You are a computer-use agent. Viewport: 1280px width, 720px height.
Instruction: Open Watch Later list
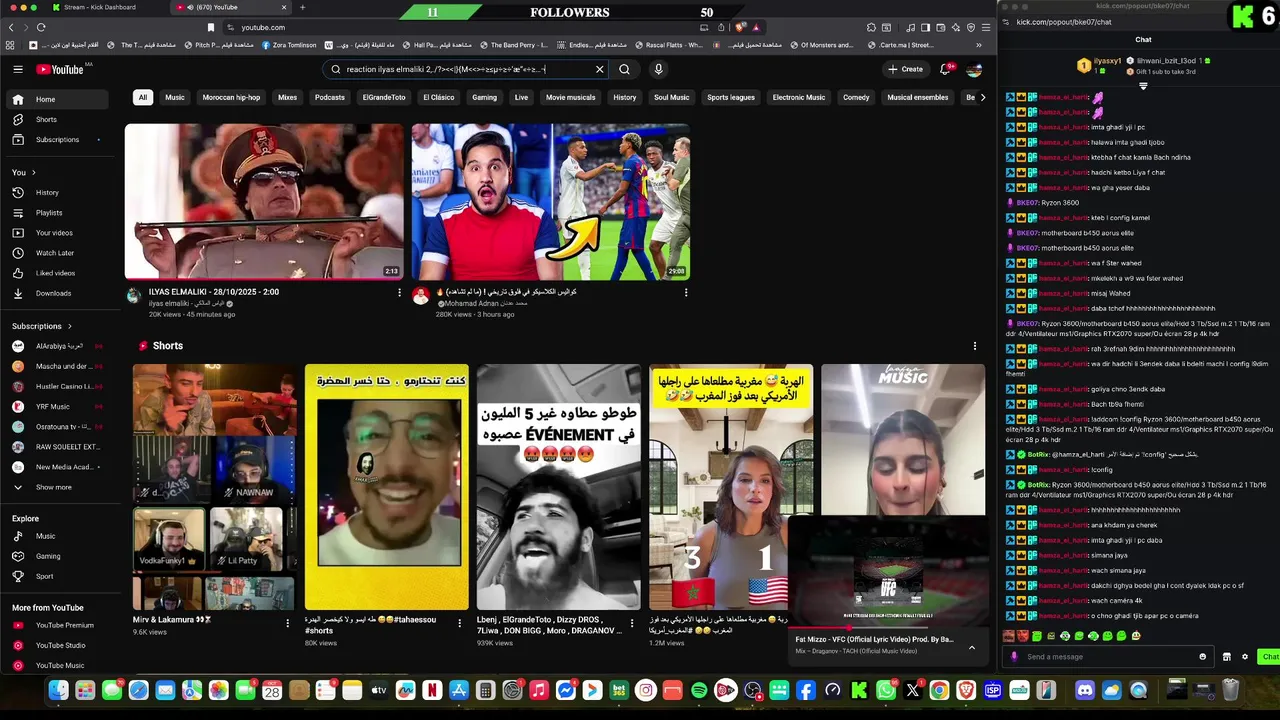(x=58, y=253)
